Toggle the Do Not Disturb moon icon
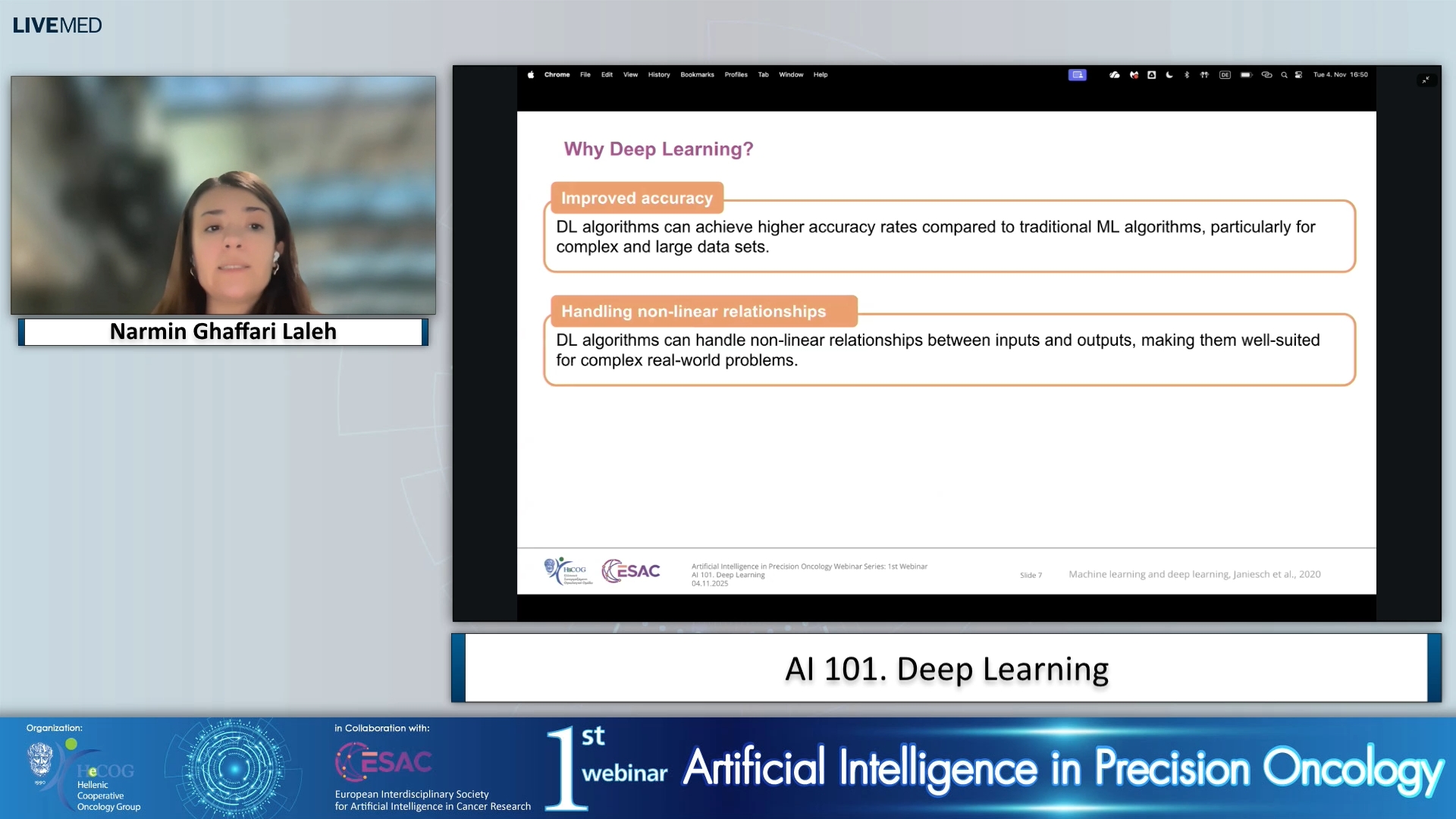The width and height of the screenshot is (1456, 819). coord(1169,75)
